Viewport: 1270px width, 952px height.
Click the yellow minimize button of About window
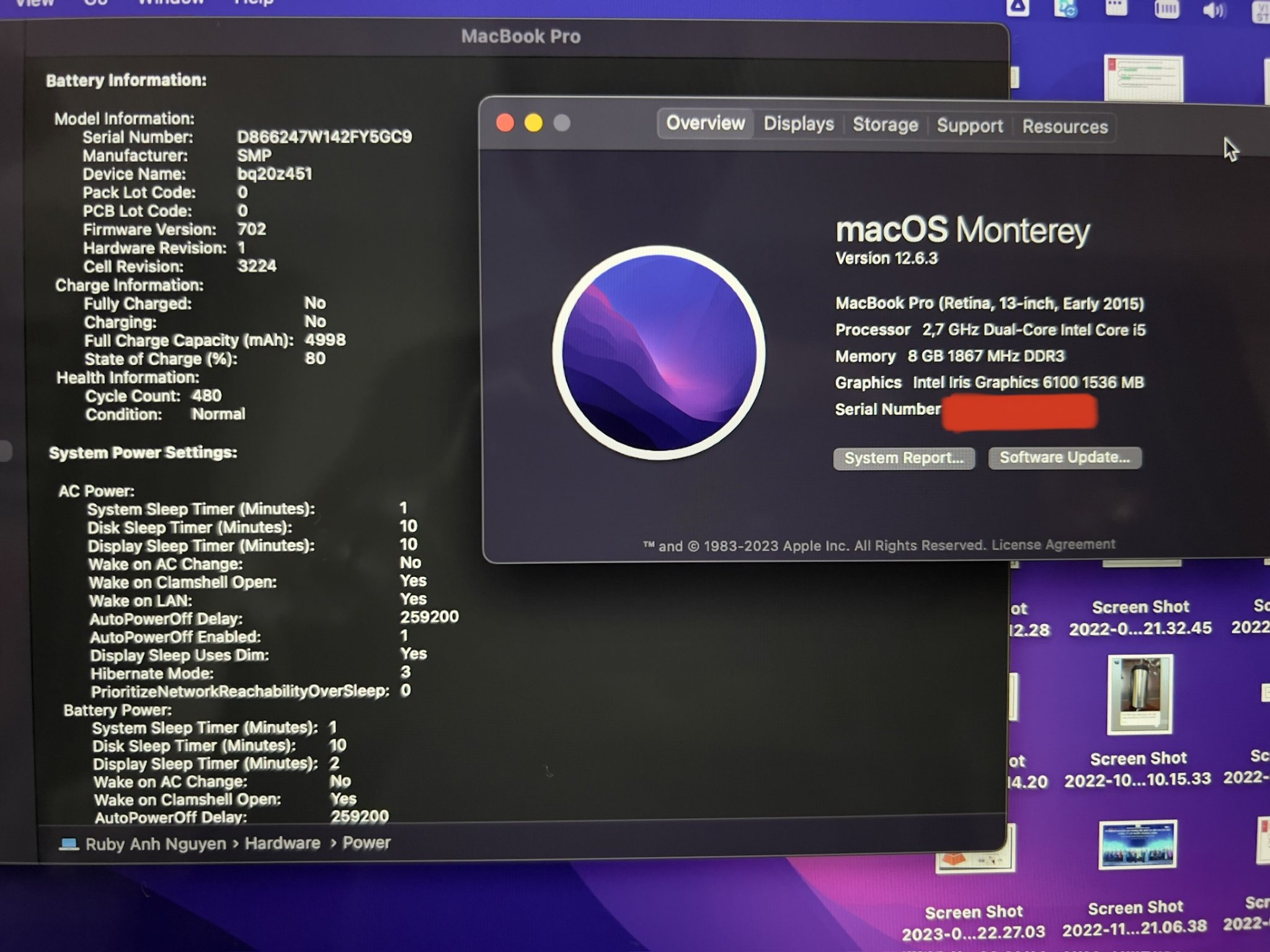click(533, 123)
